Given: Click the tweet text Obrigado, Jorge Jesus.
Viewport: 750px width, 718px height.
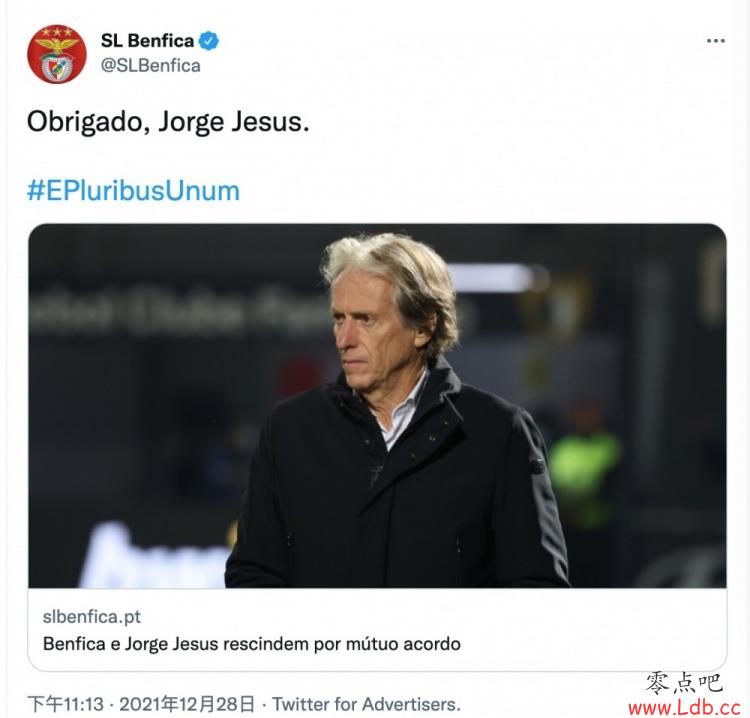Looking at the screenshot, I should pyautogui.click(x=168, y=122).
